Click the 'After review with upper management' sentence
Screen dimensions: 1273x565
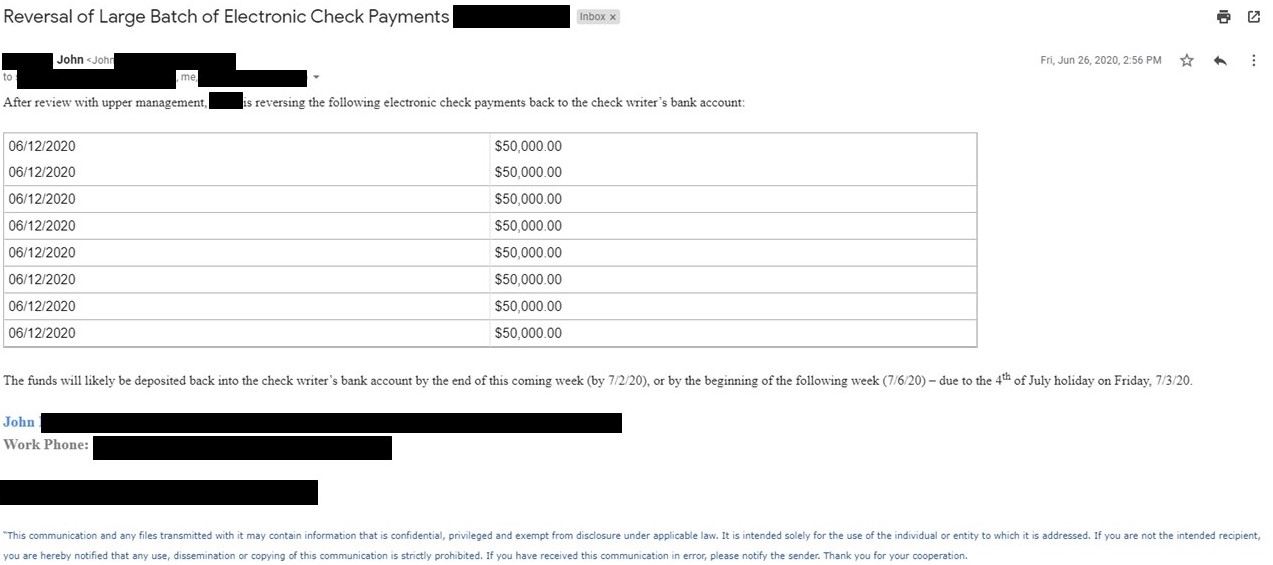(374, 103)
